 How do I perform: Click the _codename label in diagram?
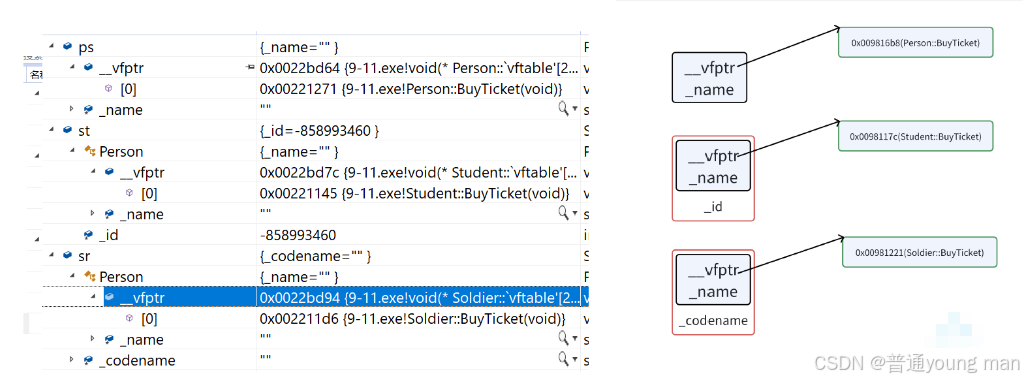click(x=713, y=321)
